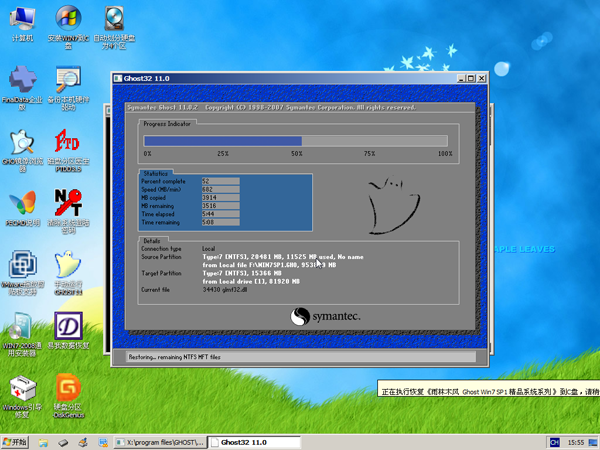
Task: Click Percent complete value 52
Action: [x=221, y=181]
